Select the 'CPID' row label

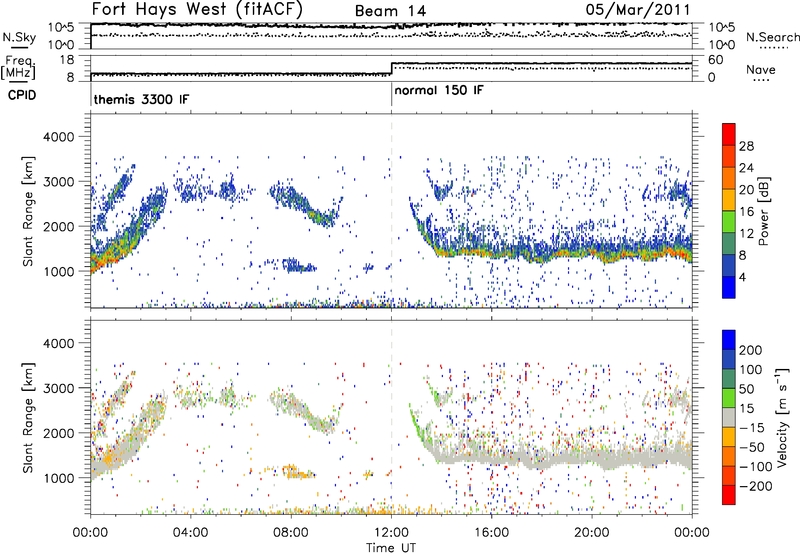(x=22, y=95)
